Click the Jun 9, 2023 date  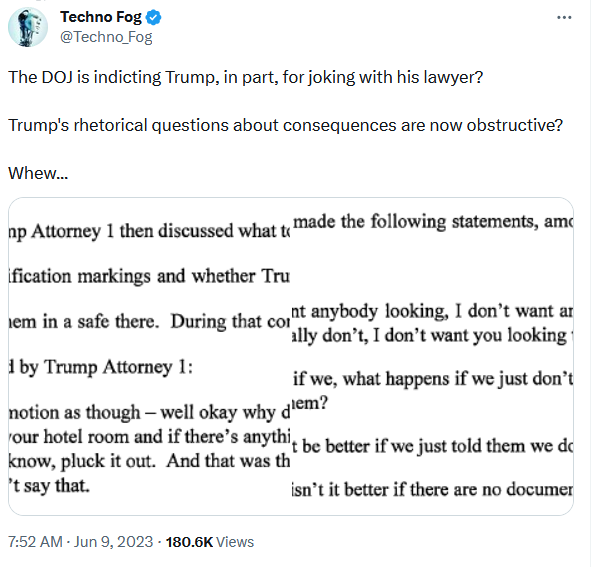[113, 542]
